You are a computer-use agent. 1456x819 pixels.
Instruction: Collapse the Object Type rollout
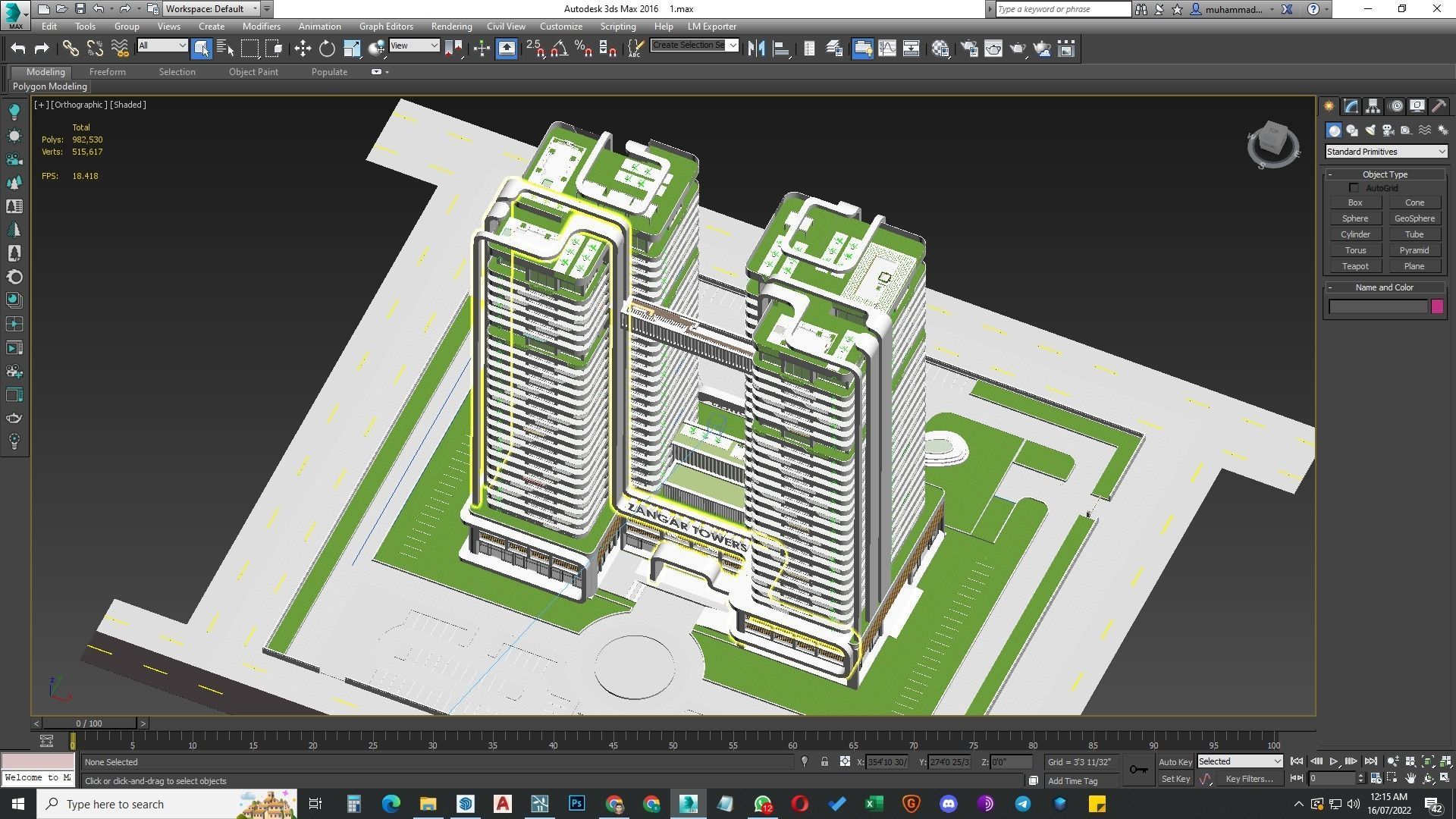(1385, 174)
